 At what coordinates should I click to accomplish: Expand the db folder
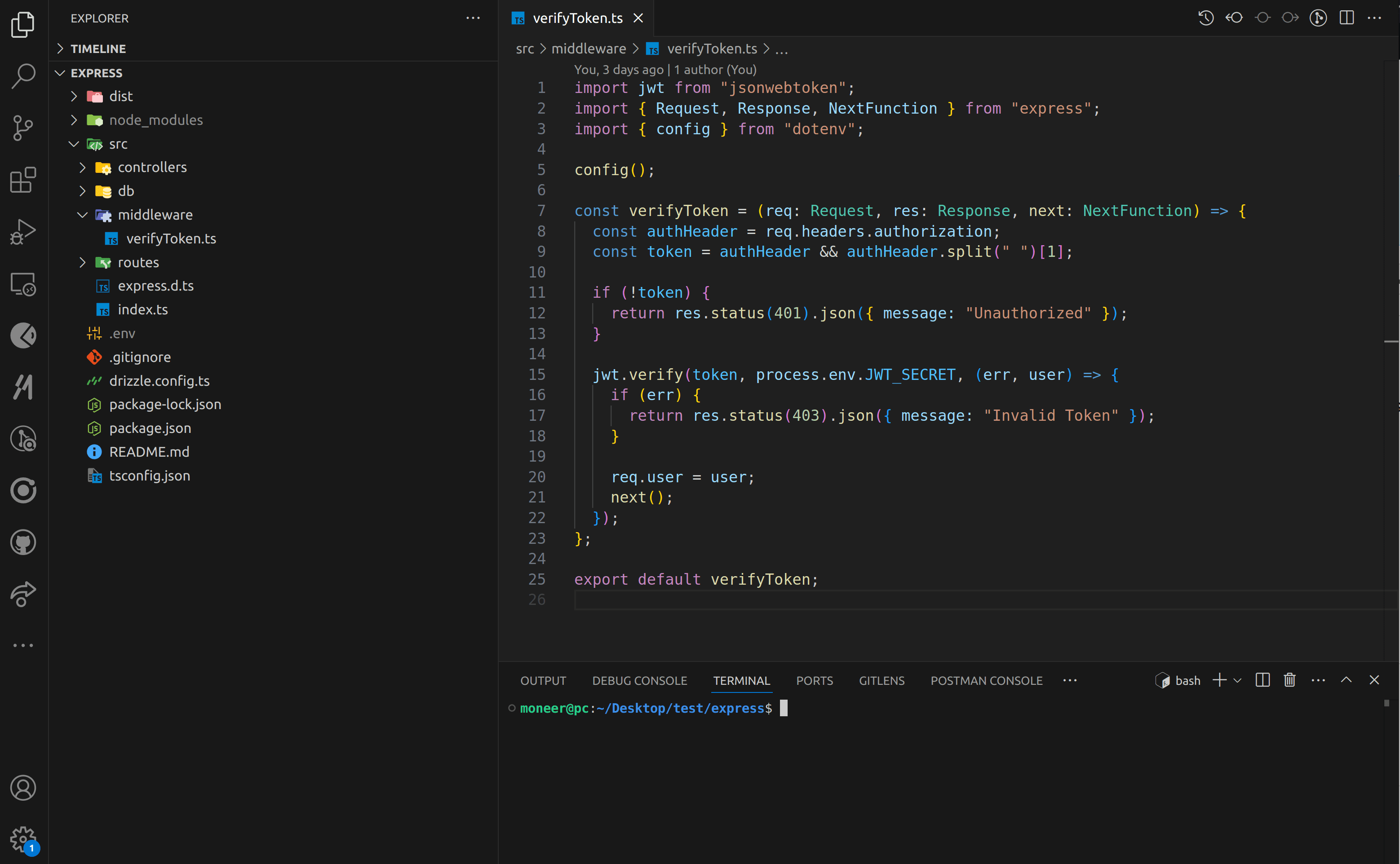coord(273,191)
